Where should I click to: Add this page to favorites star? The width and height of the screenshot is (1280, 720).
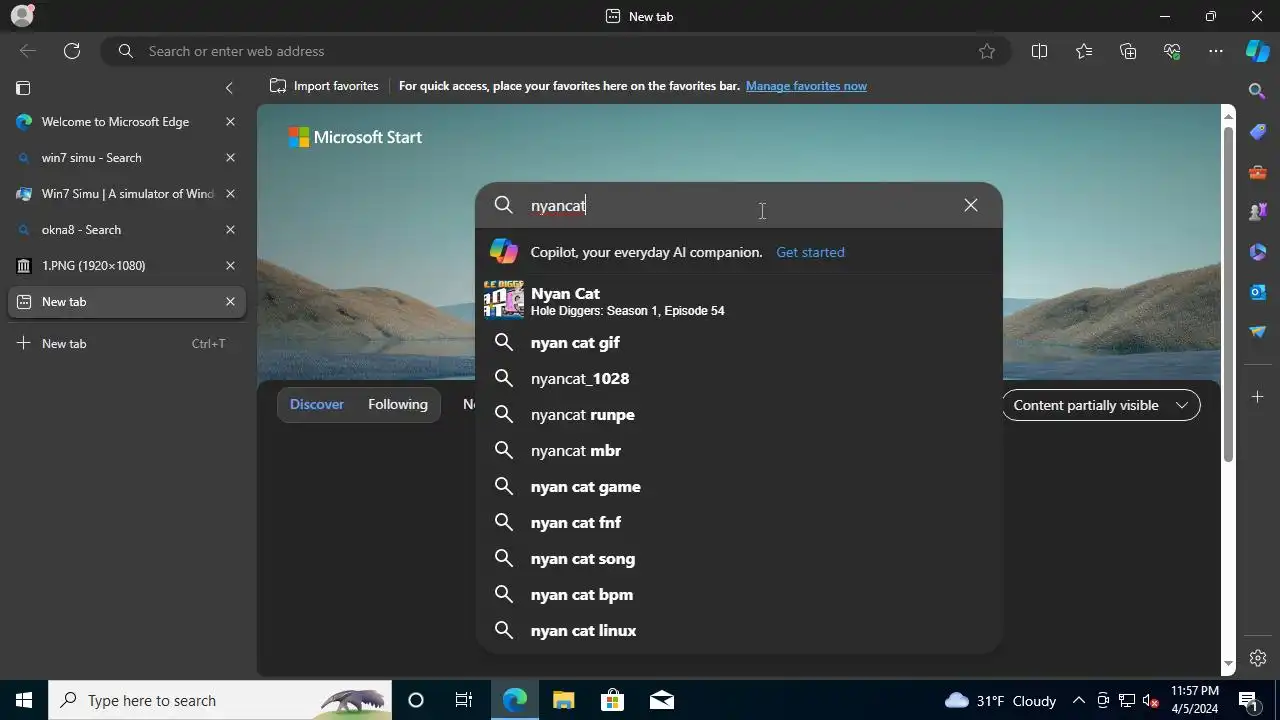point(987,51)
